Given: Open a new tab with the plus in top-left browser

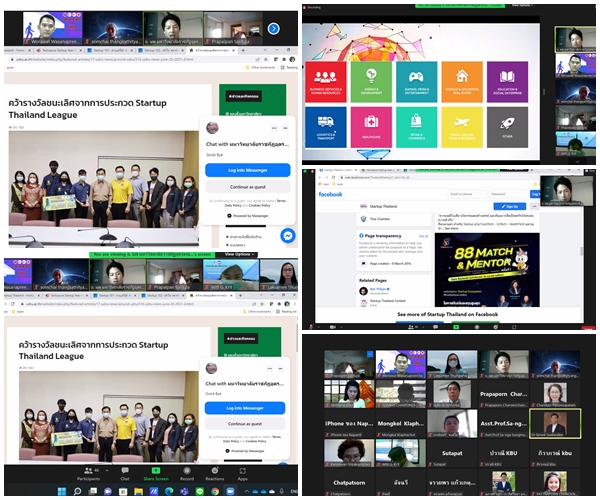Looking at the screenshot, I should point(243,50).
